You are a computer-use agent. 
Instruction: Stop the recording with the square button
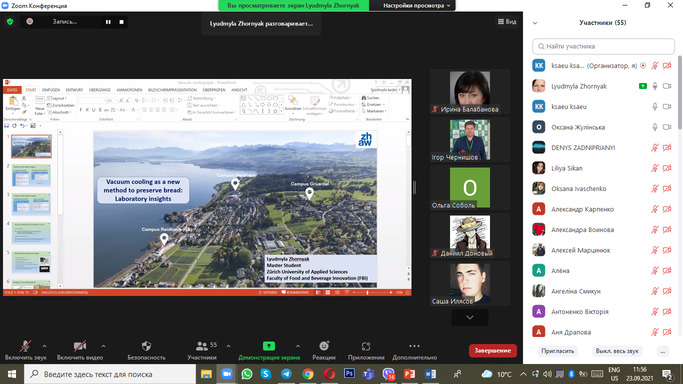click(122, 22)
